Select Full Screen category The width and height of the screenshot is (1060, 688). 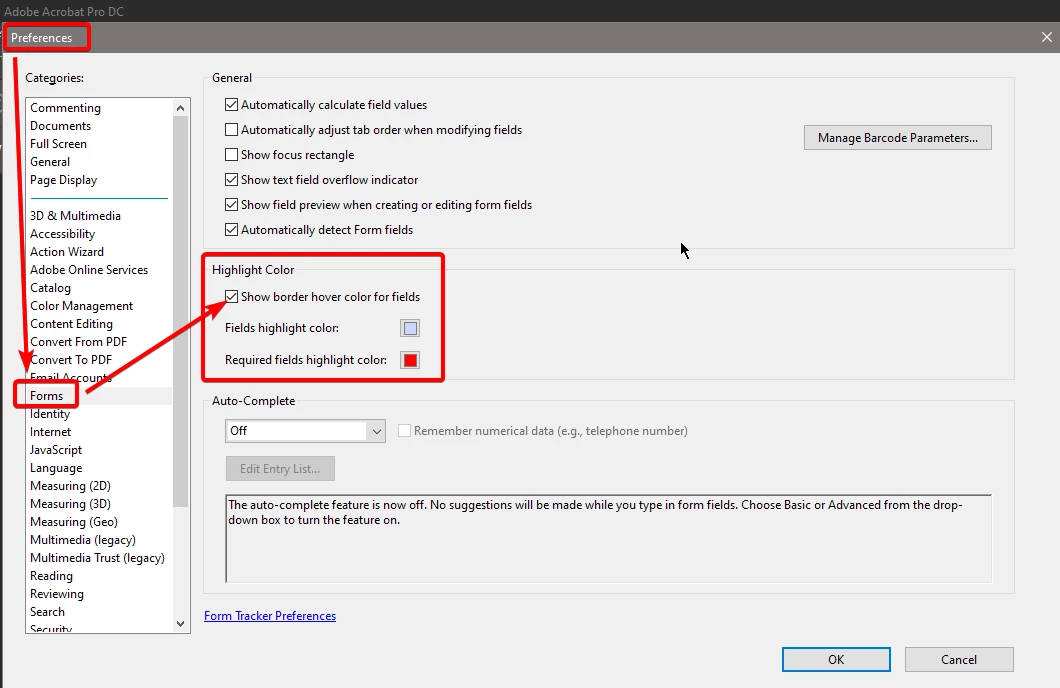[x=58, y=144]
